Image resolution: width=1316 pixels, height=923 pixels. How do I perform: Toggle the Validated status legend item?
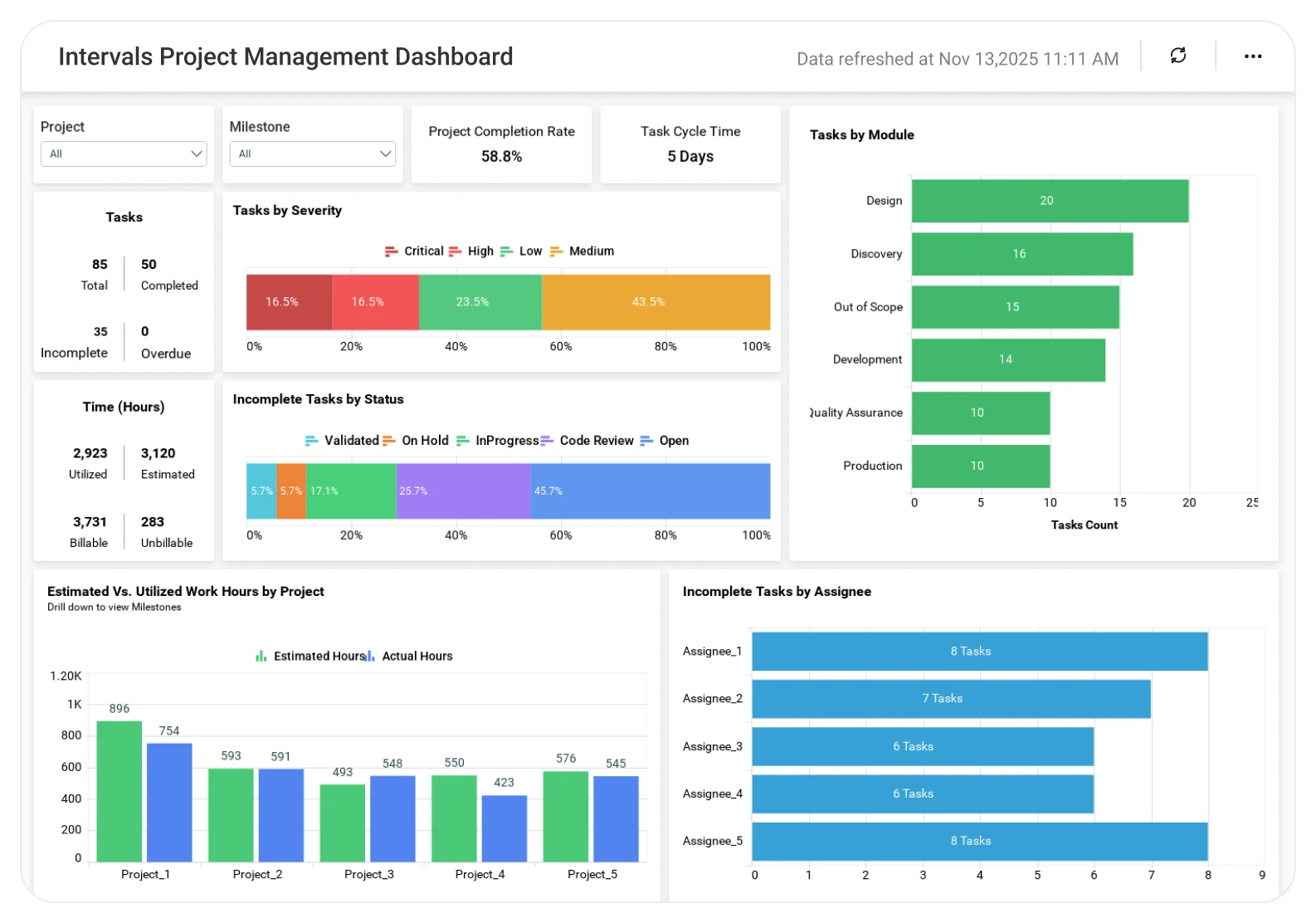click(x=342, y=440)
